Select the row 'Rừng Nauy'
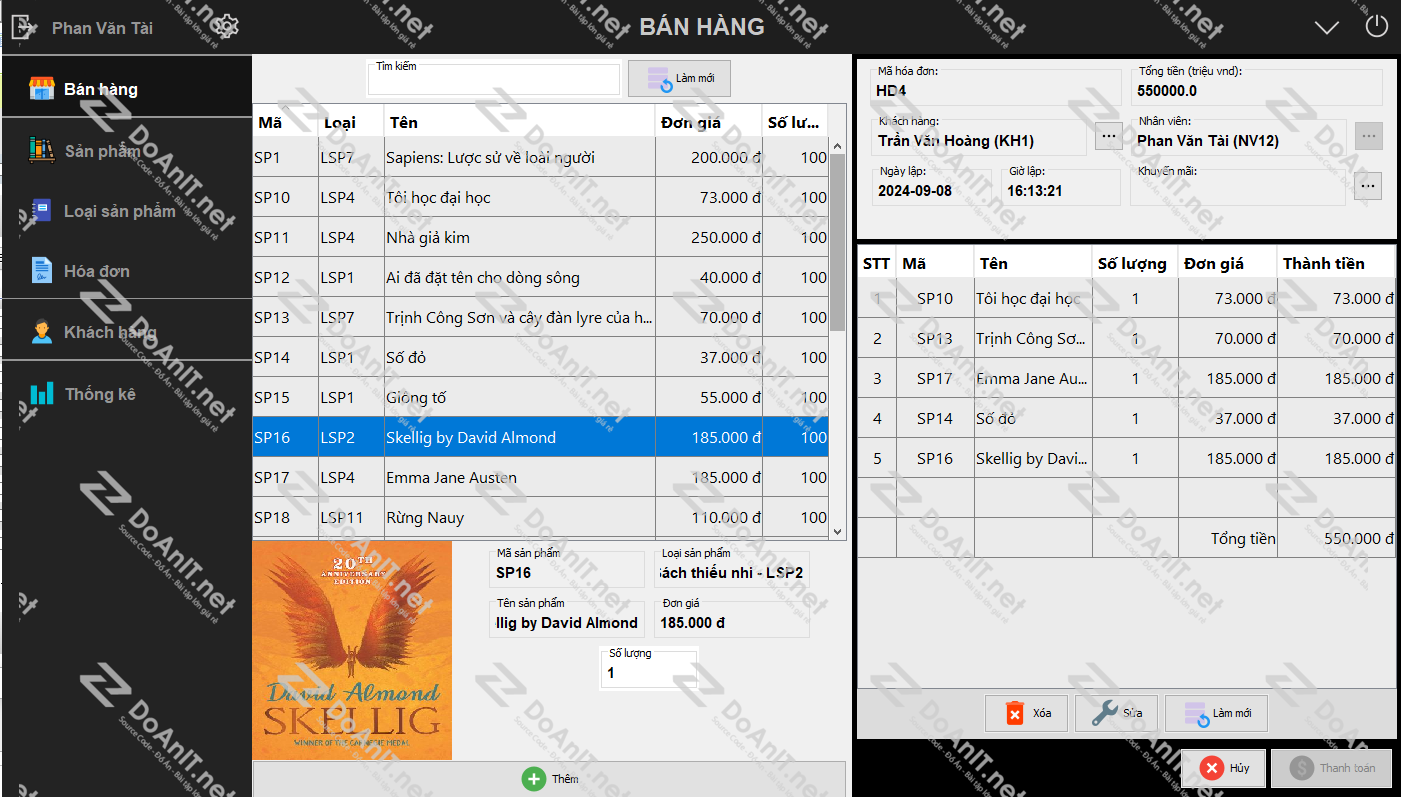 [x=540, y=517]
